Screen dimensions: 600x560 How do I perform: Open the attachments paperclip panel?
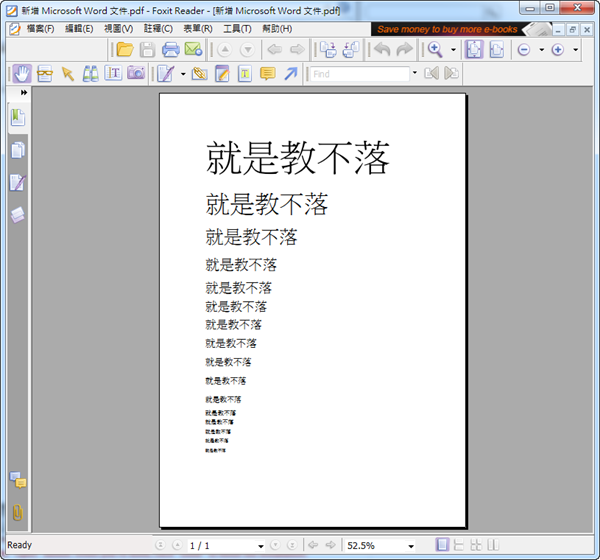[x=17, y=512]
